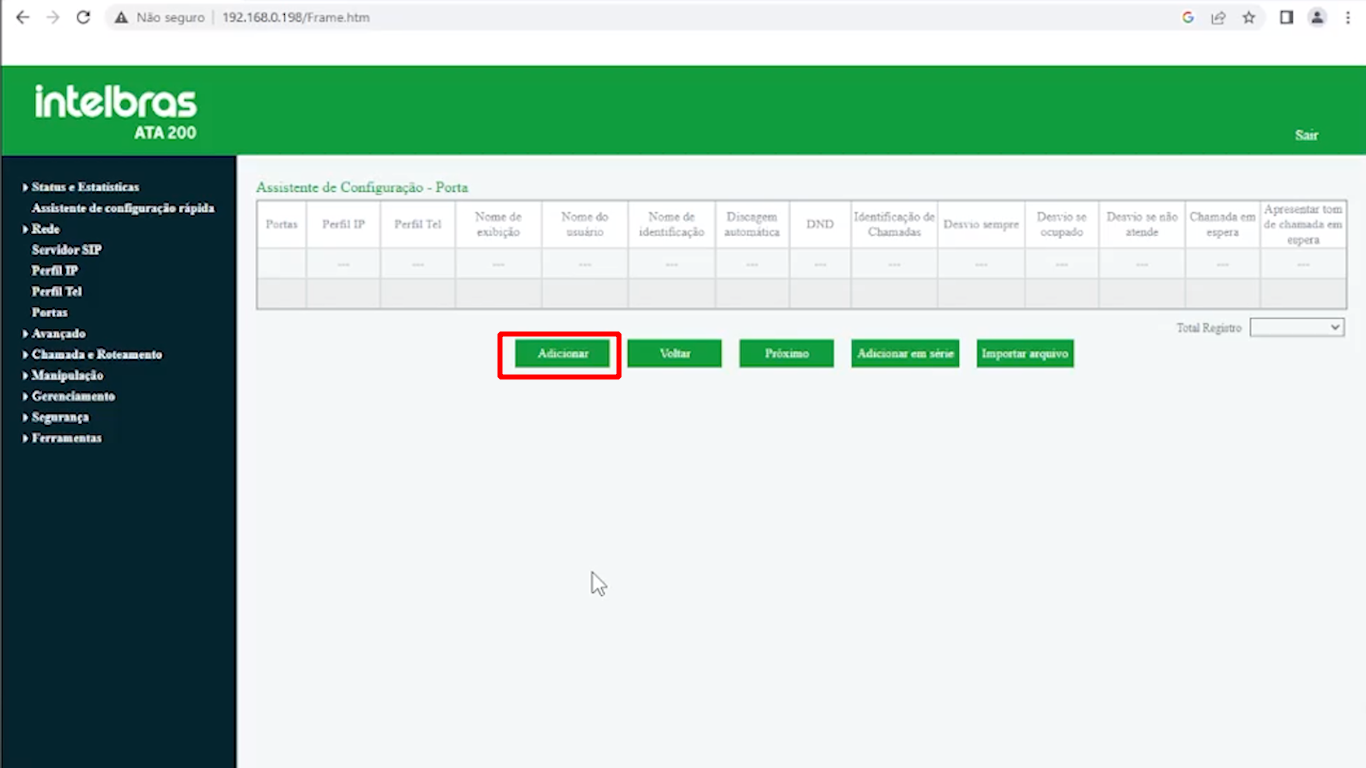Click Importar arquivo button
The image size is (1366, 768).
coord(1025,354)
